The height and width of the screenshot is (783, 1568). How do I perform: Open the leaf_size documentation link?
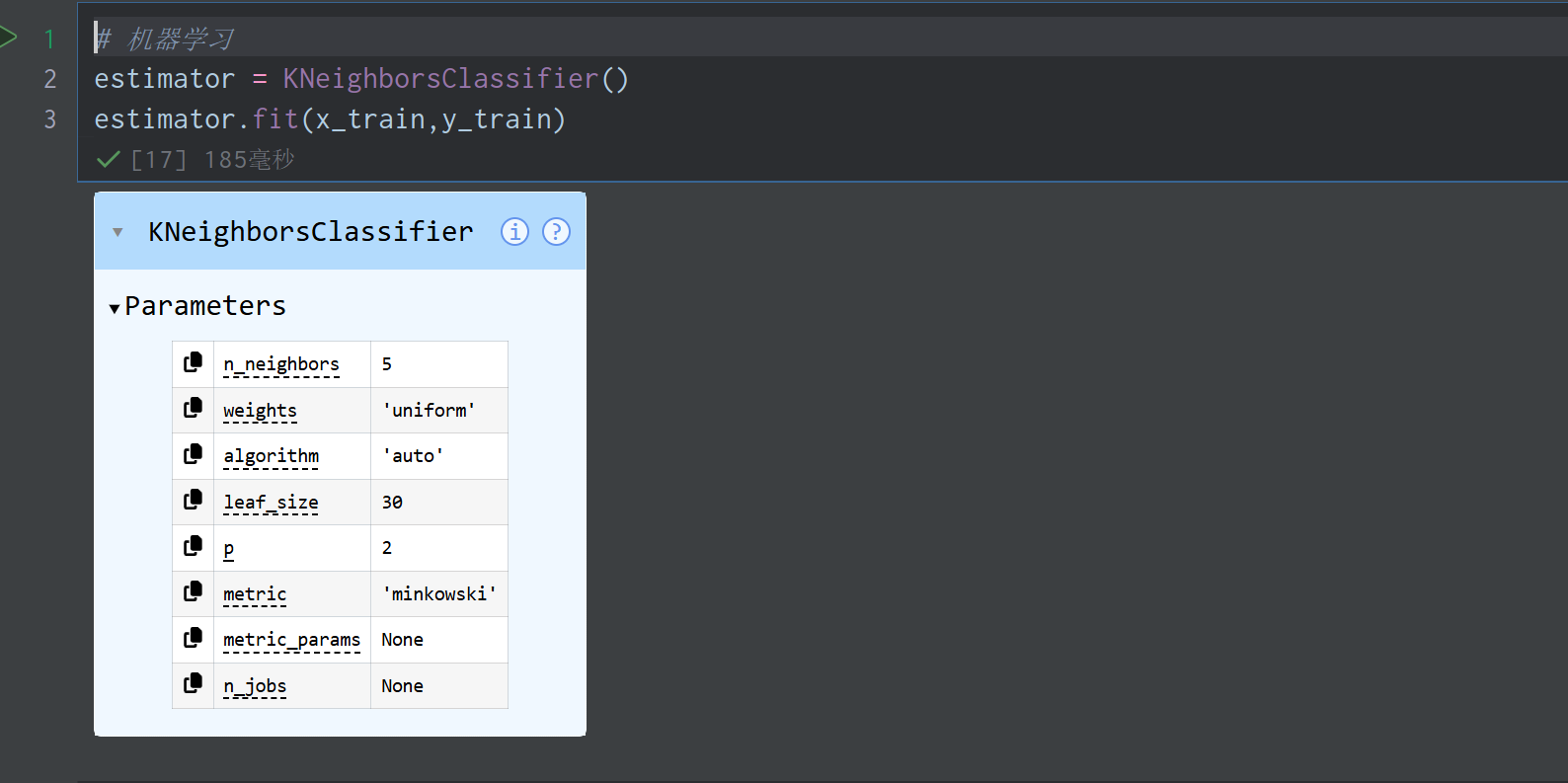tap(271, 503)
